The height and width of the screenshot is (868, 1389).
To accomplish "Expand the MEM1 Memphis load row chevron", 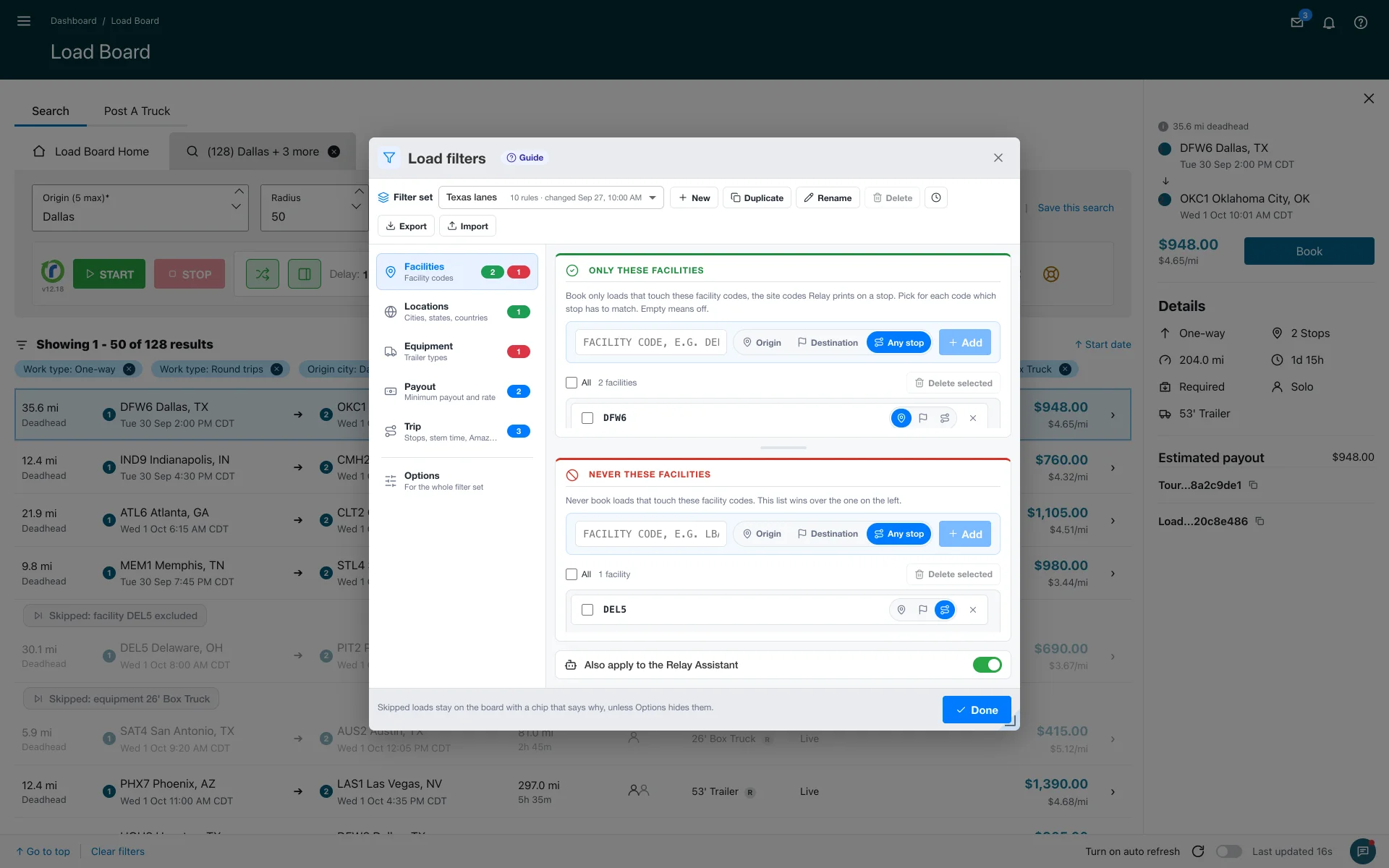I will tap(1113, 574).
